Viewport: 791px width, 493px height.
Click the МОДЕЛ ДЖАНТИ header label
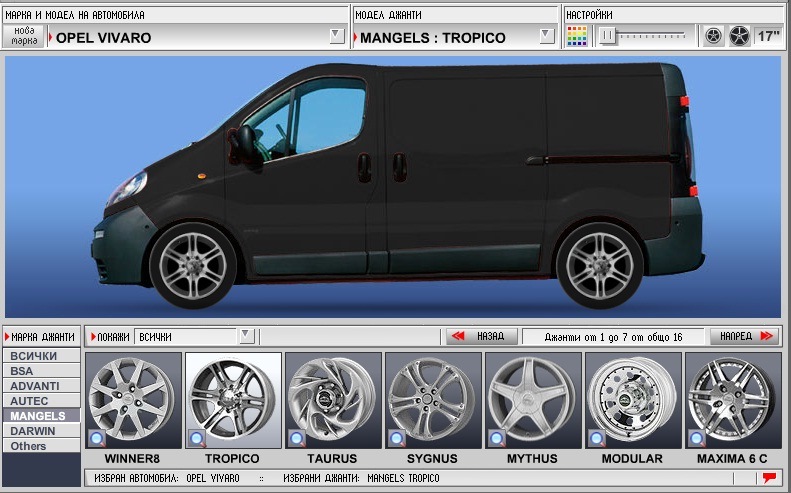point(388,15)
